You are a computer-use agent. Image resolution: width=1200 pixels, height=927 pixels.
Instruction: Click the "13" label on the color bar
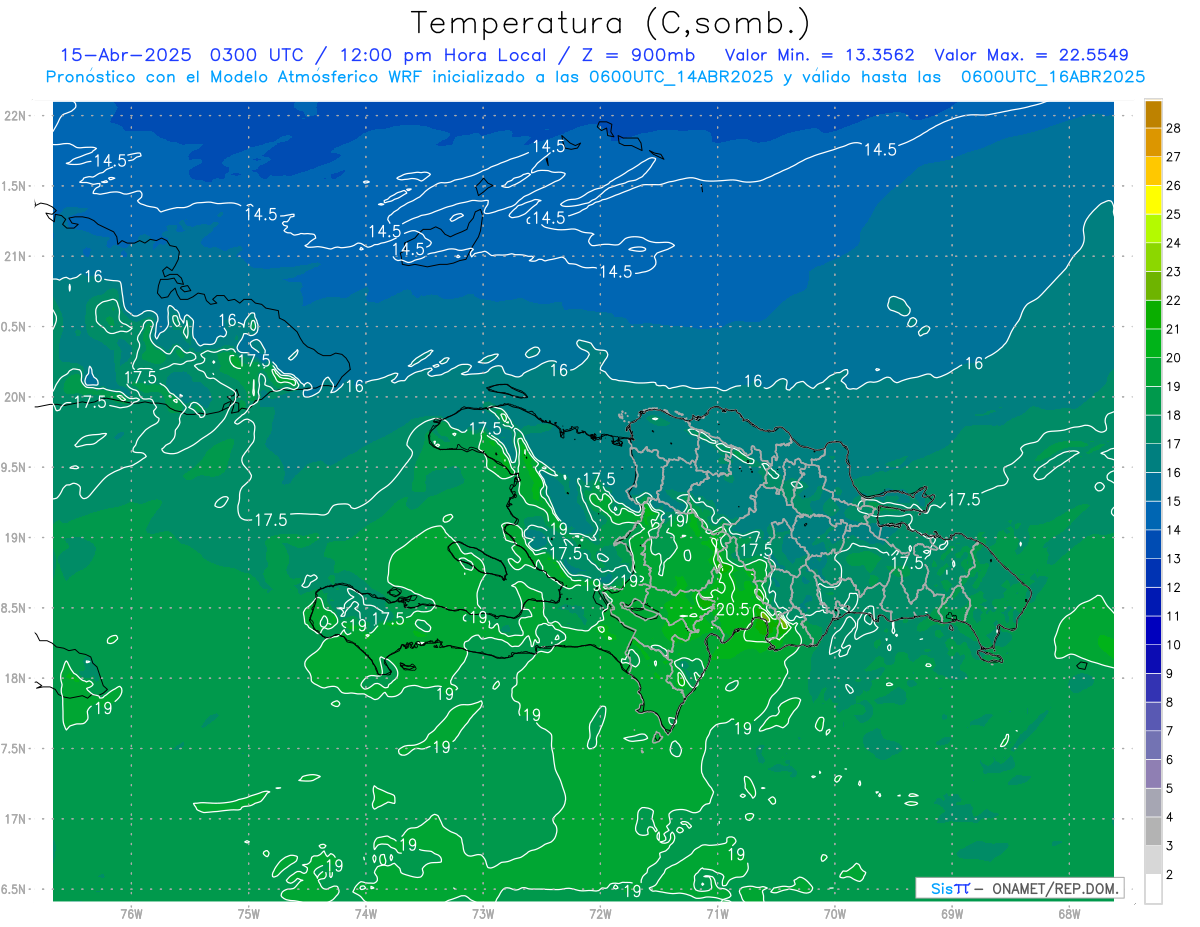[1173, 559]
